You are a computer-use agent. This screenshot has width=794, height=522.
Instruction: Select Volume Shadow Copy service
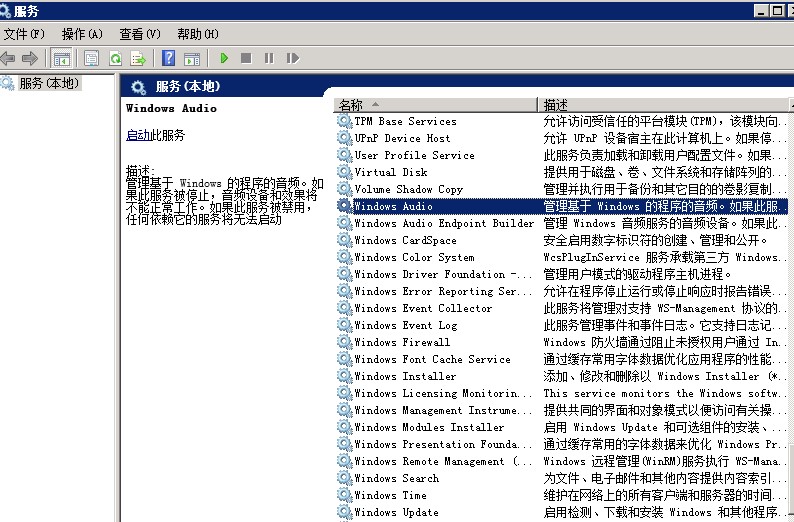(x=561, y=189)
